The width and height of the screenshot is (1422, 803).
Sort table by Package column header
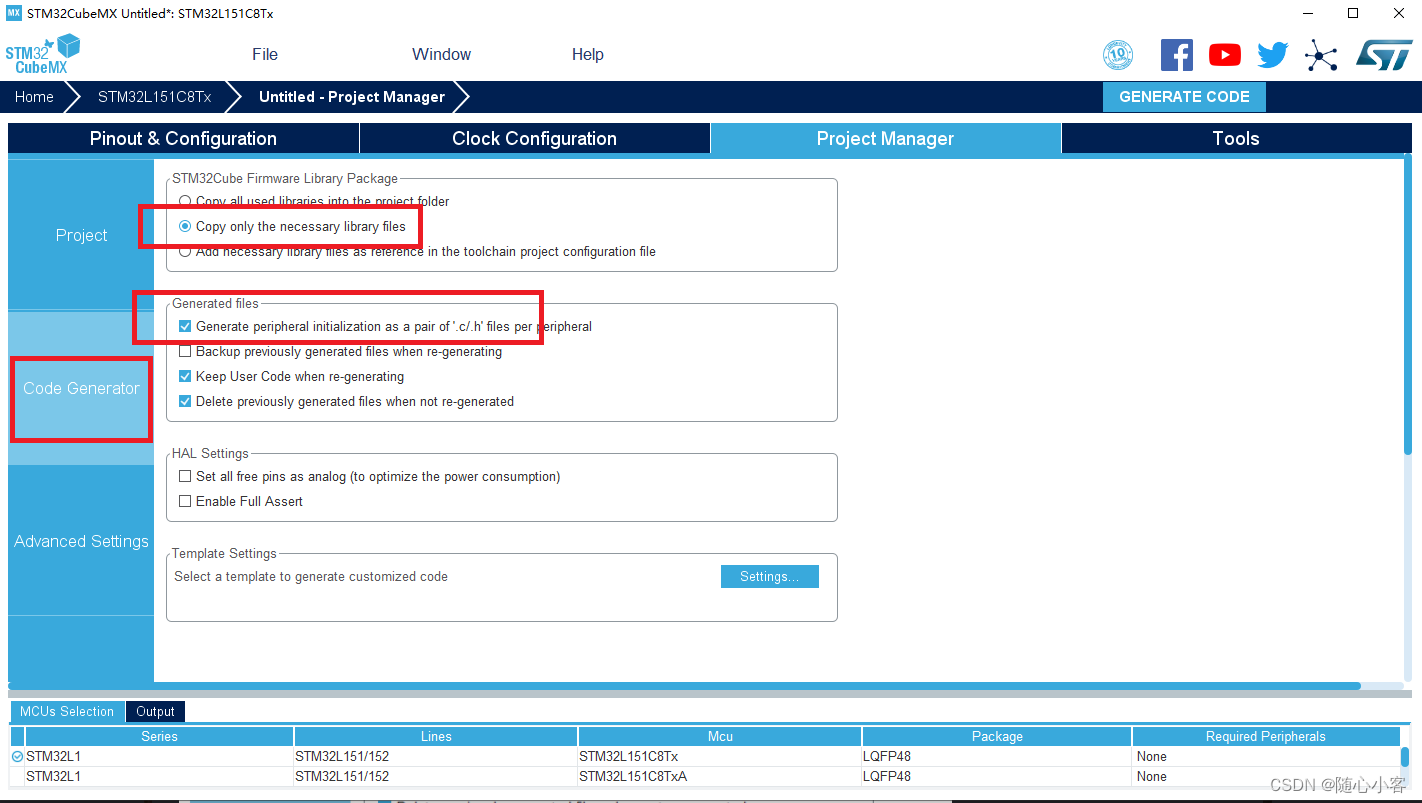(x=997, y=736)
